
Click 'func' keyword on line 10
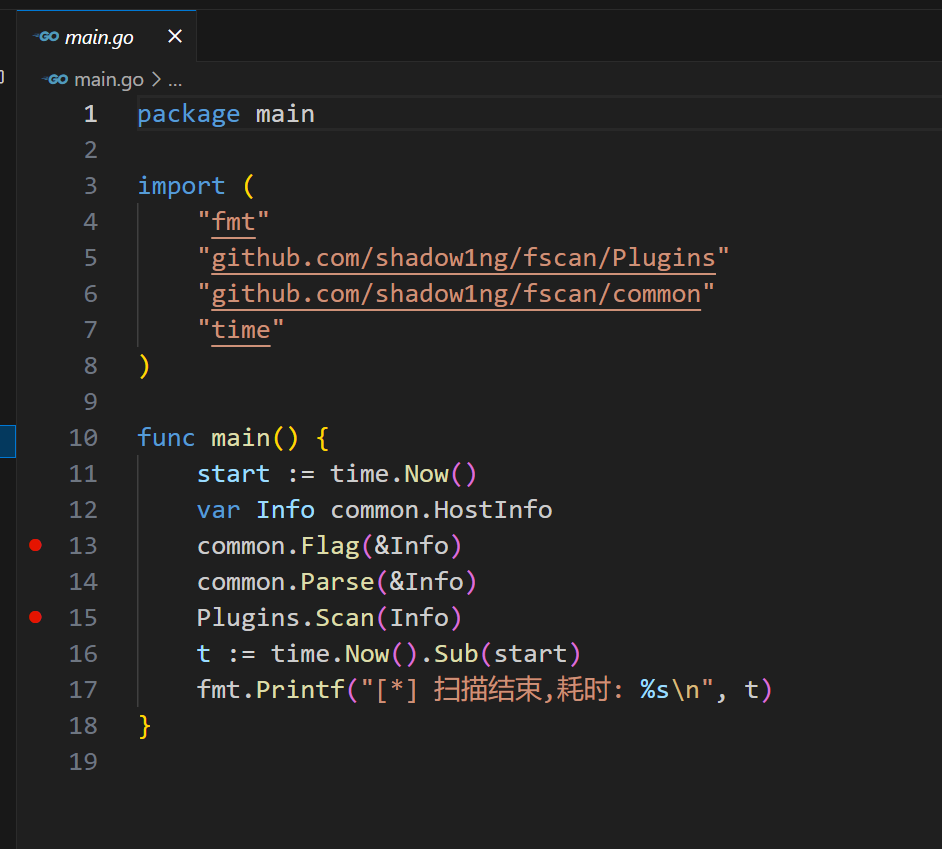(x=166, y=437)
